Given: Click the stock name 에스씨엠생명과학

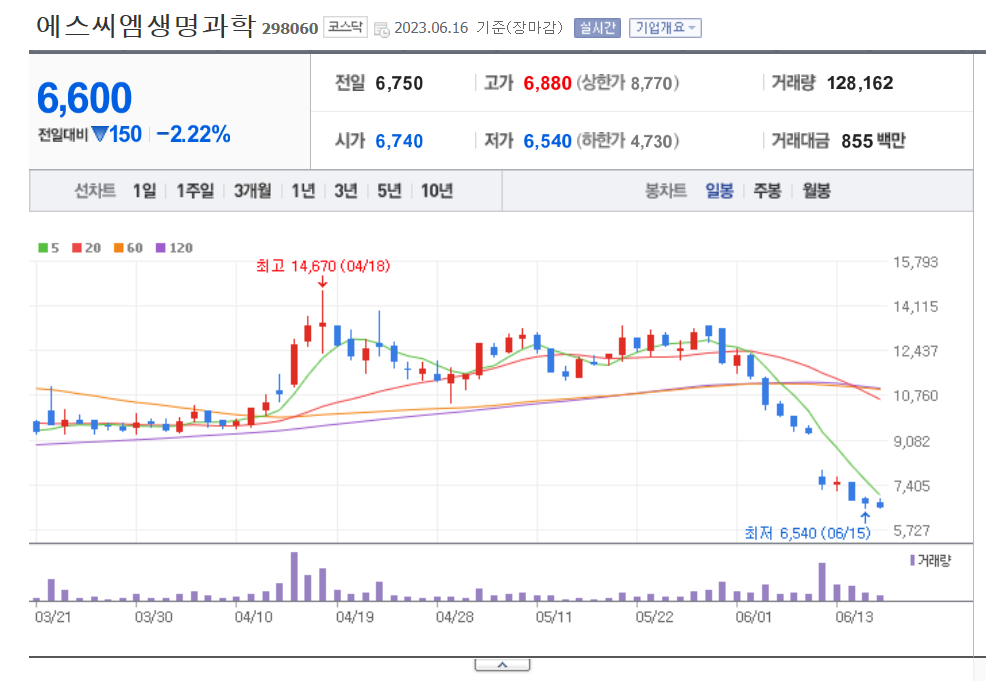Looking at the screenshot, I should pos(145,27).
